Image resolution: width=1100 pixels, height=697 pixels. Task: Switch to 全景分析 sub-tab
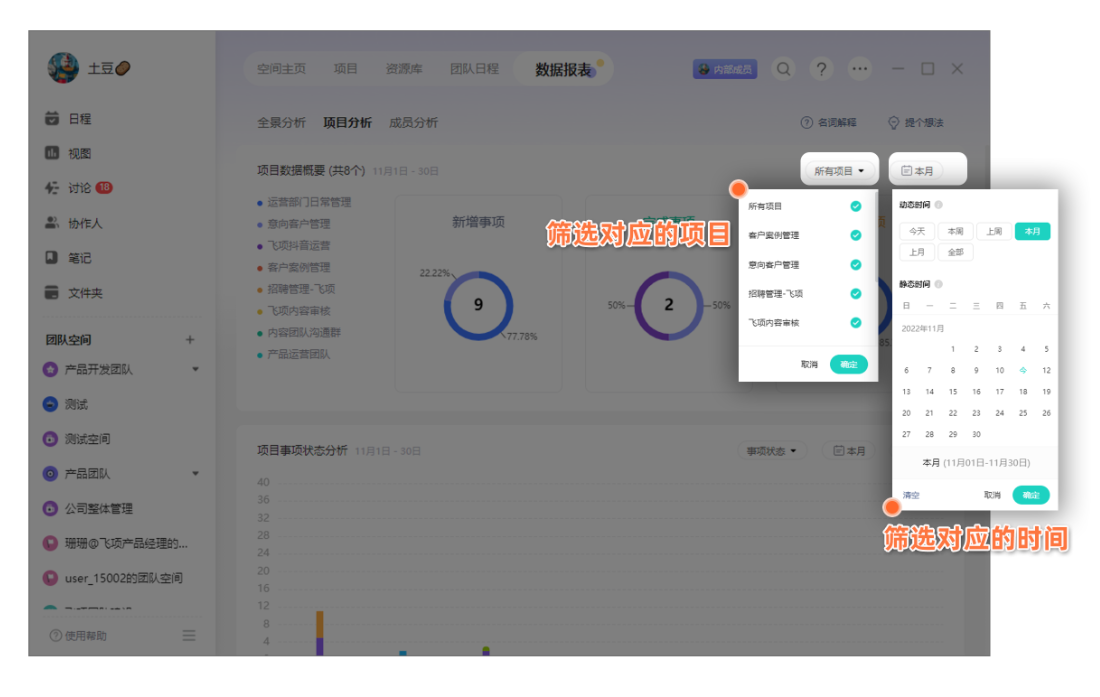tap(281, 123)
